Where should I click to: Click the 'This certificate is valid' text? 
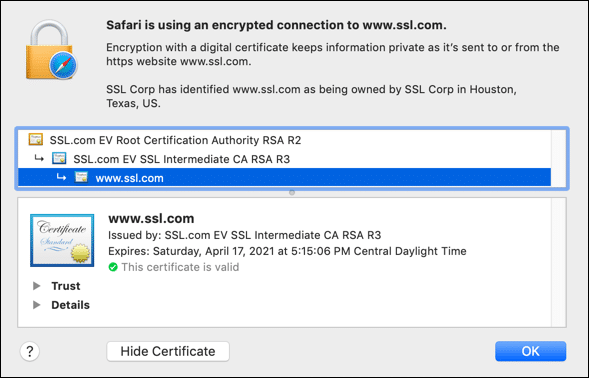click(180, 267)
